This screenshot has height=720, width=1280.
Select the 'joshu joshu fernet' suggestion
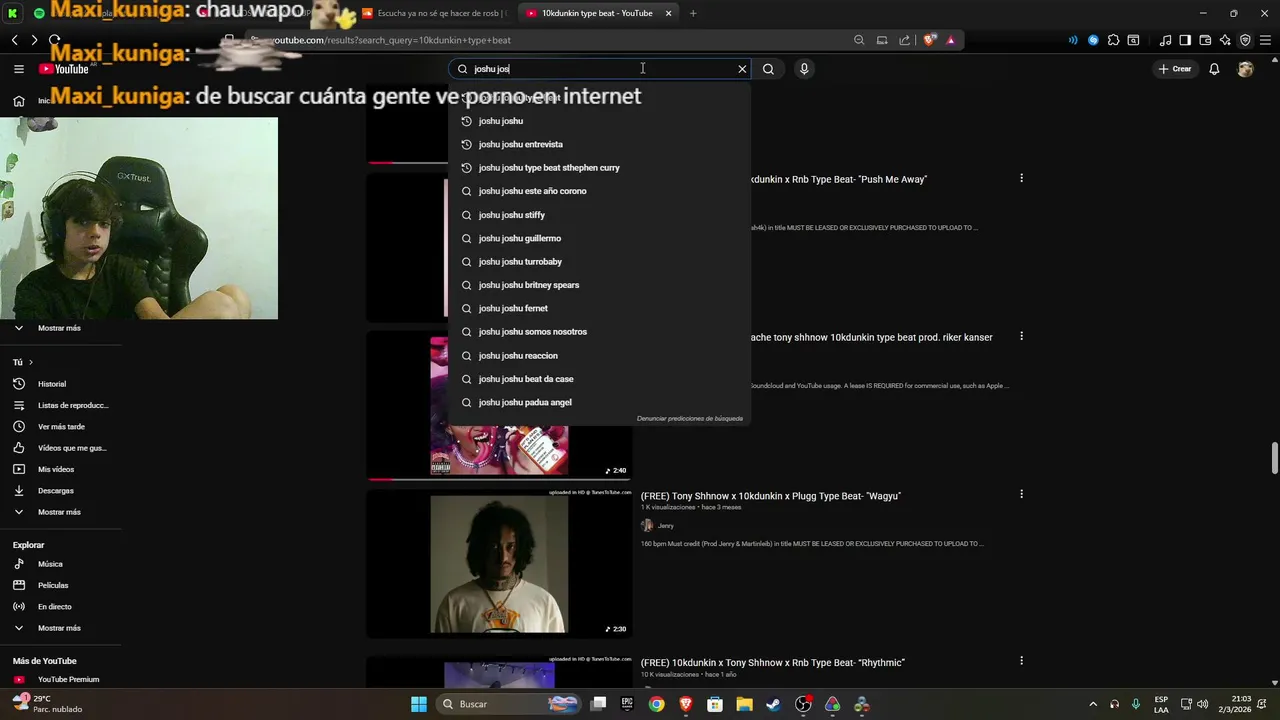598,308
